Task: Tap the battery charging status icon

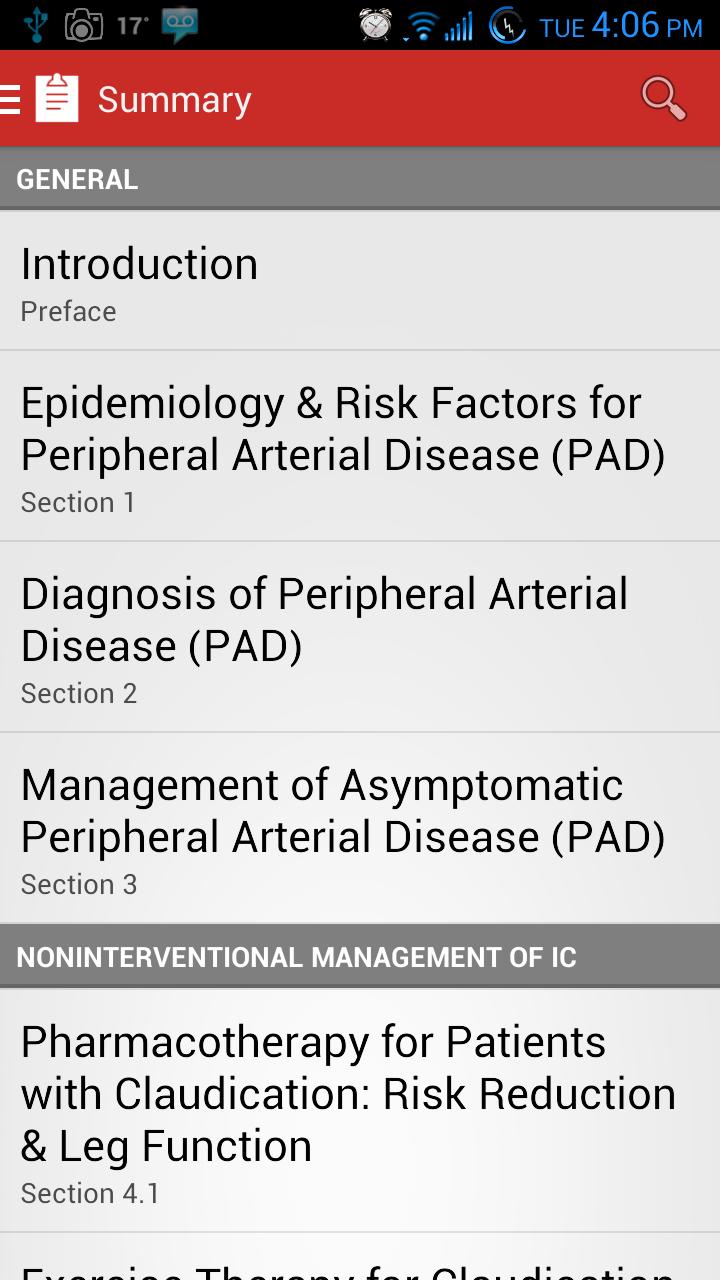Action: click(507, 26)
